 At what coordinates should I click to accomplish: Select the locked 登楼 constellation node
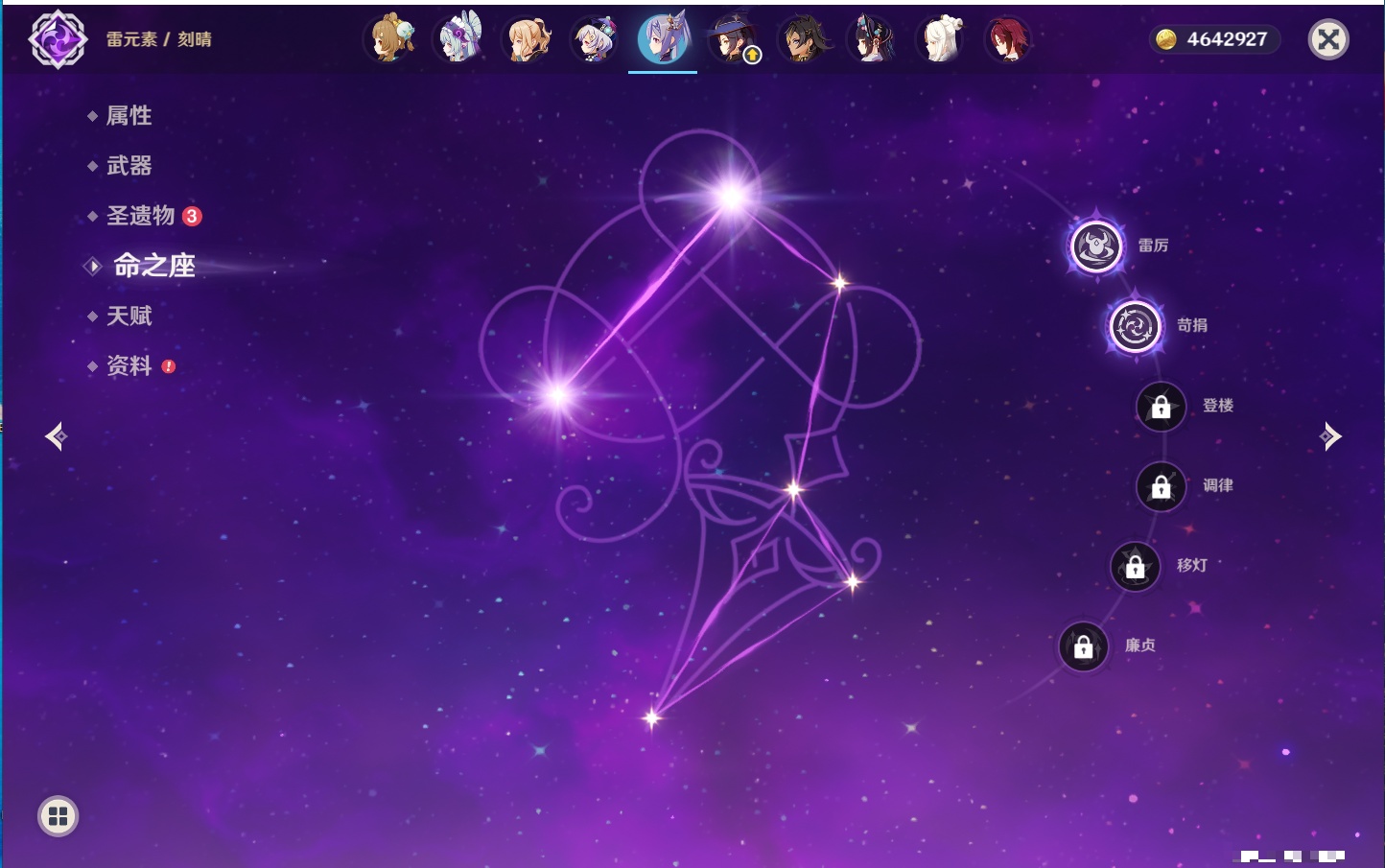click(x=1161, y=407)
